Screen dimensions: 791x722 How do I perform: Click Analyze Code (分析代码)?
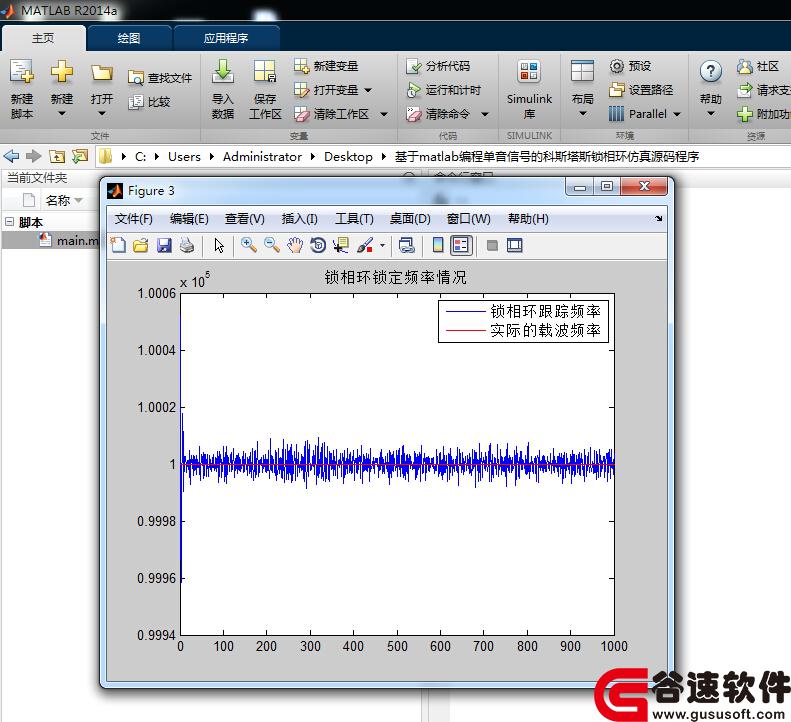[438, 66]
